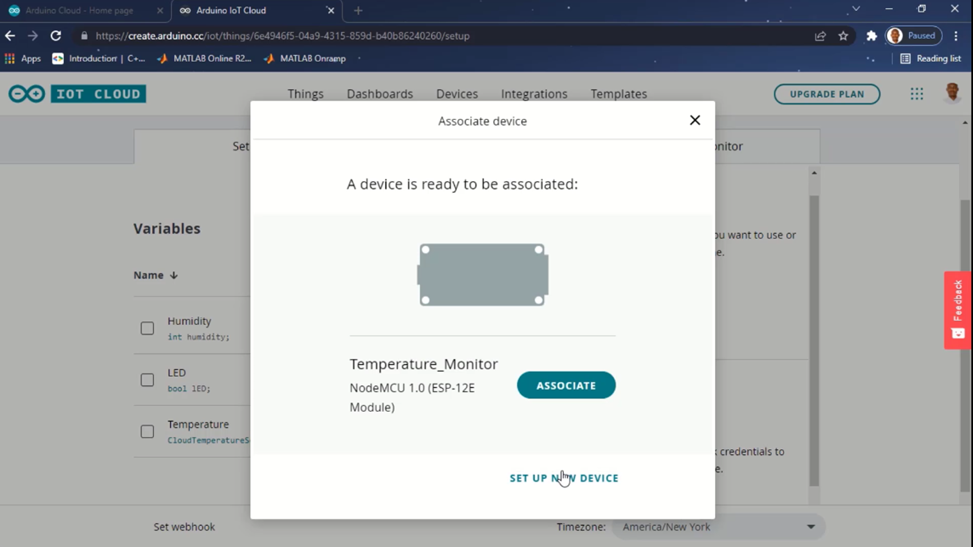This screenshot has height=547, width=973.
Task: Reload the current page
Action: (x=56, y=36)
